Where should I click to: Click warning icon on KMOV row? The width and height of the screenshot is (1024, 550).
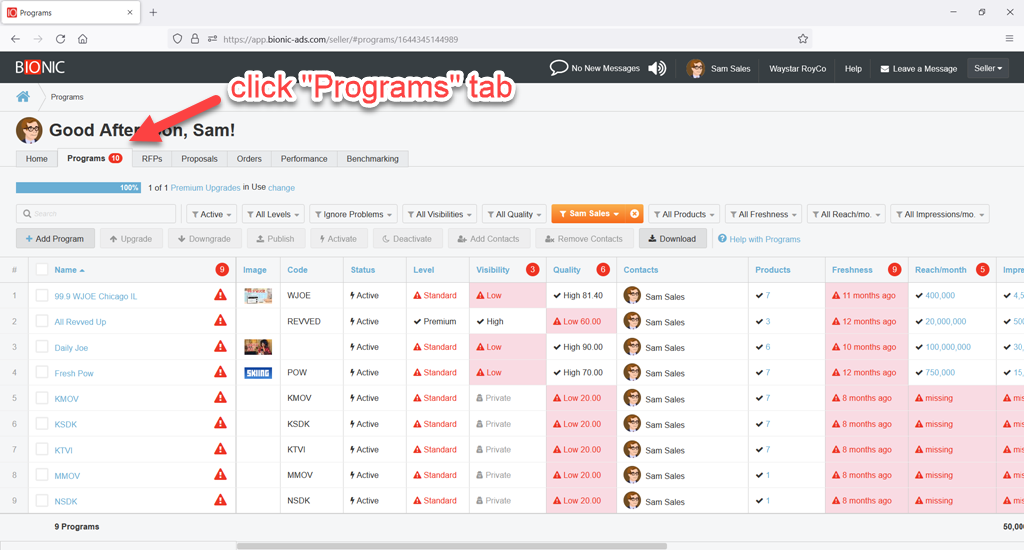coord(221,398)
